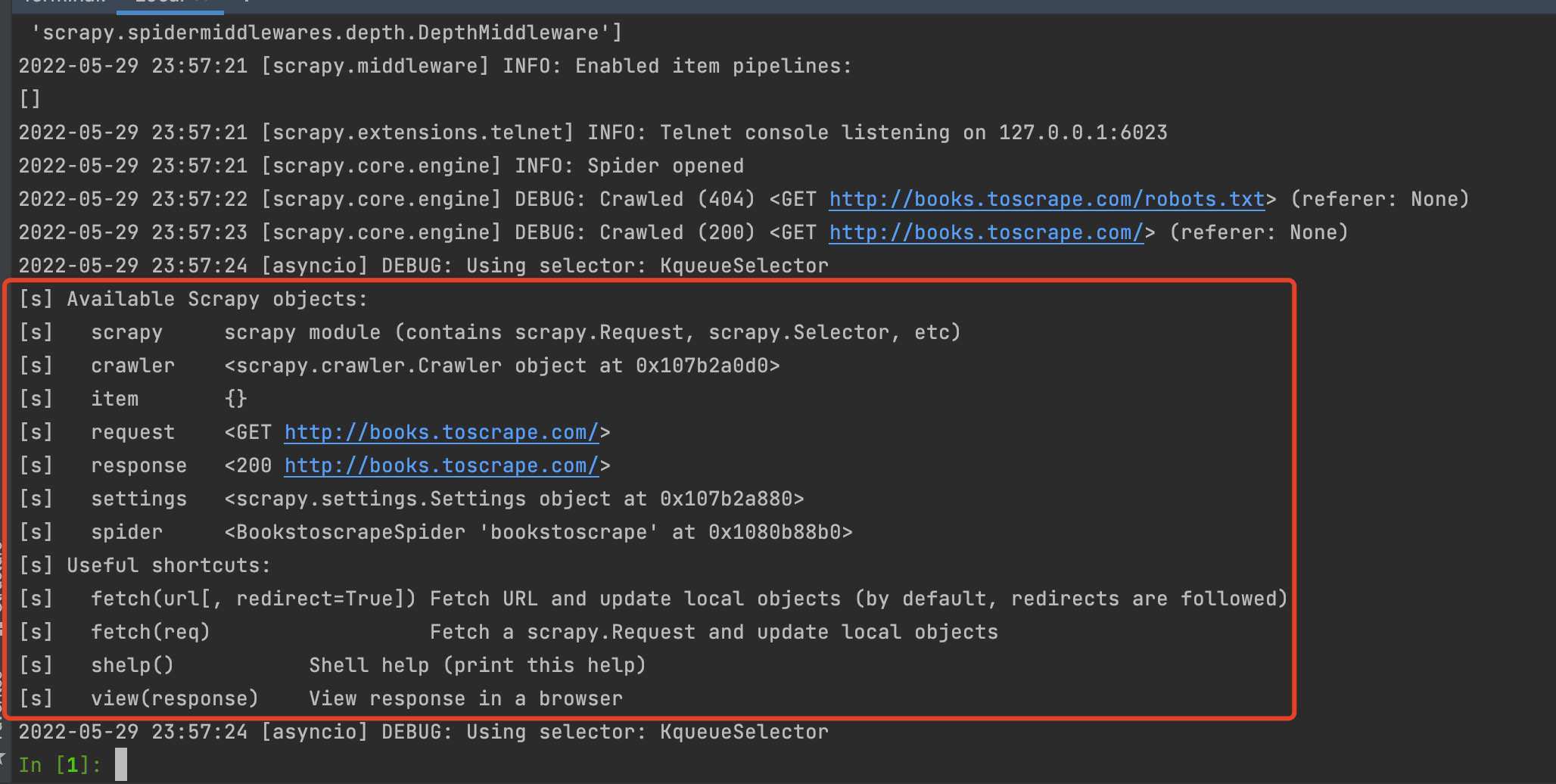Viewport: 1556px width, 784px height.
Task: Open the books.toscrape.com link in Crawled (200) line
Action: [986, 232]
